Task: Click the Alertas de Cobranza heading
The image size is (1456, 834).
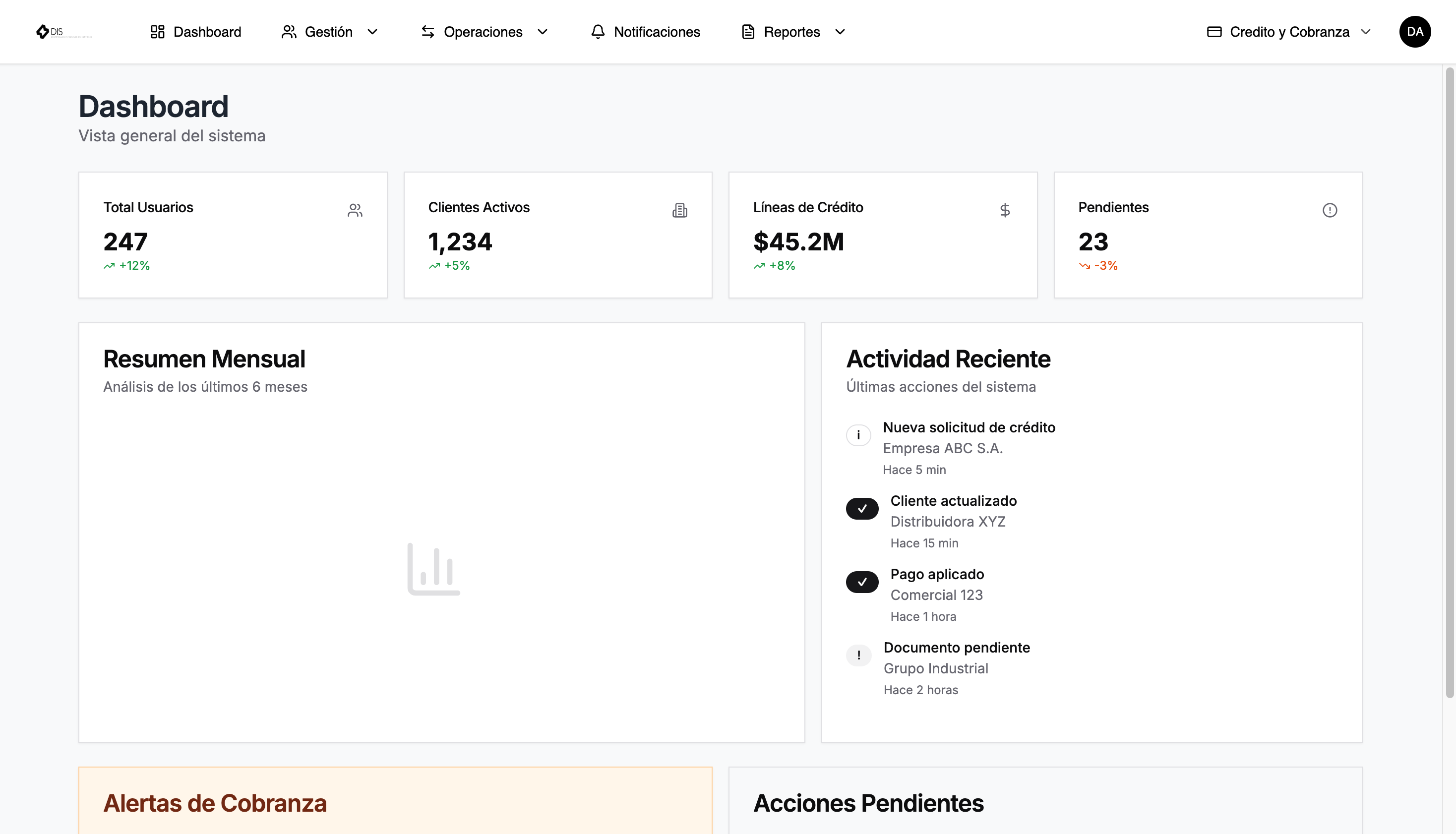Action: (x=215, y=803)
